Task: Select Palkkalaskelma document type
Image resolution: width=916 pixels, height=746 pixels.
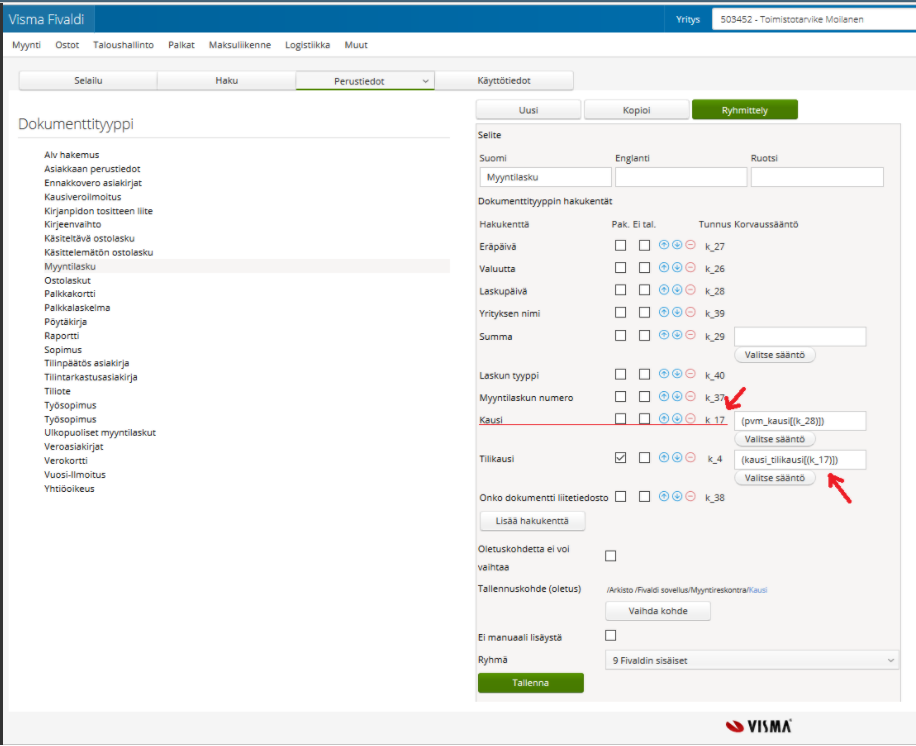Action: click(x=77, y=308)
